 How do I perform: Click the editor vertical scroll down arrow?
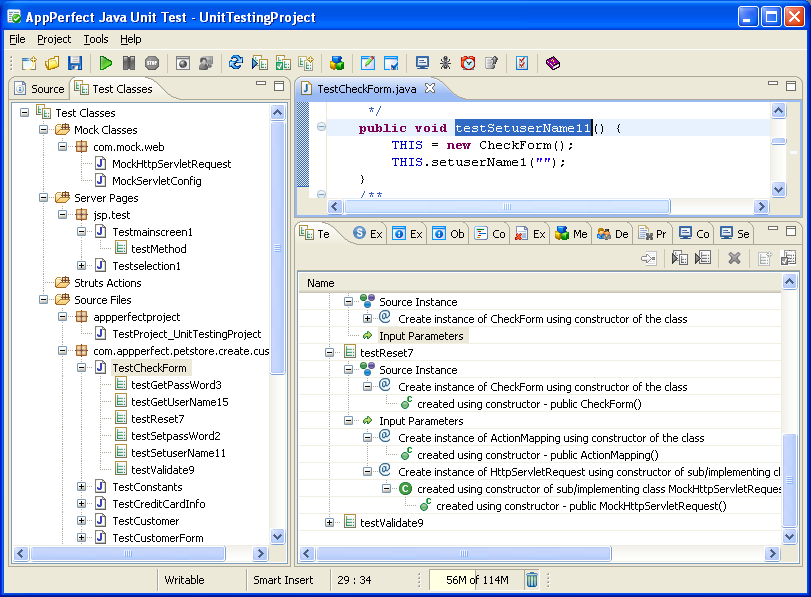778,190
